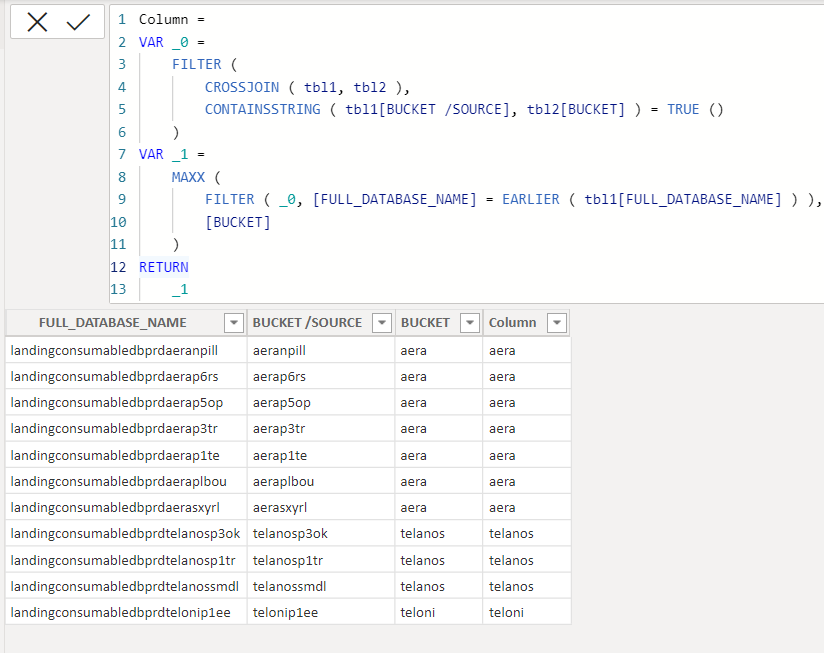Select cell landingconsumabledbprdaerap1te
824x653 pixels.
[x=126, y=455]
